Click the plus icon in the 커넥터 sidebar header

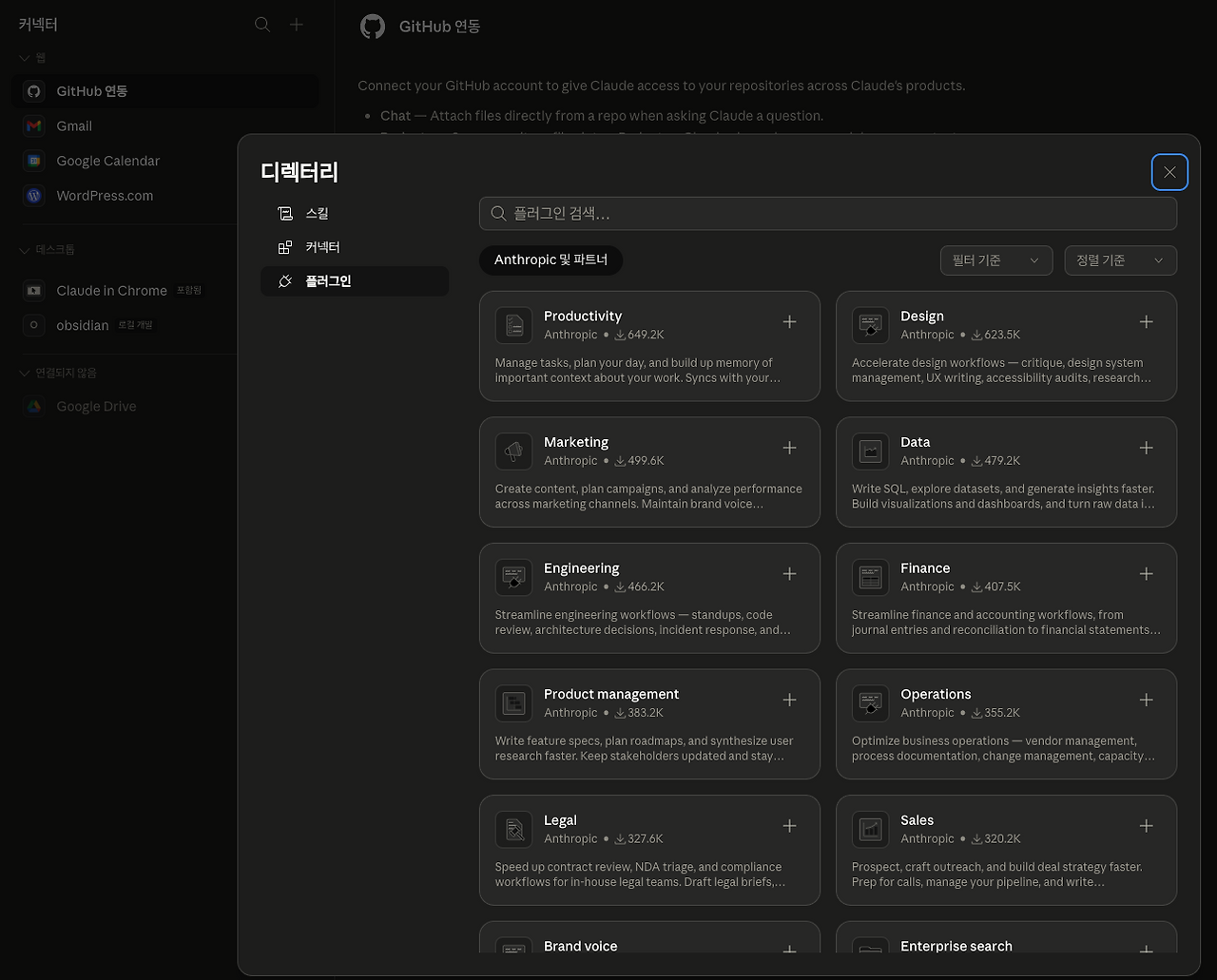point(297,25)
